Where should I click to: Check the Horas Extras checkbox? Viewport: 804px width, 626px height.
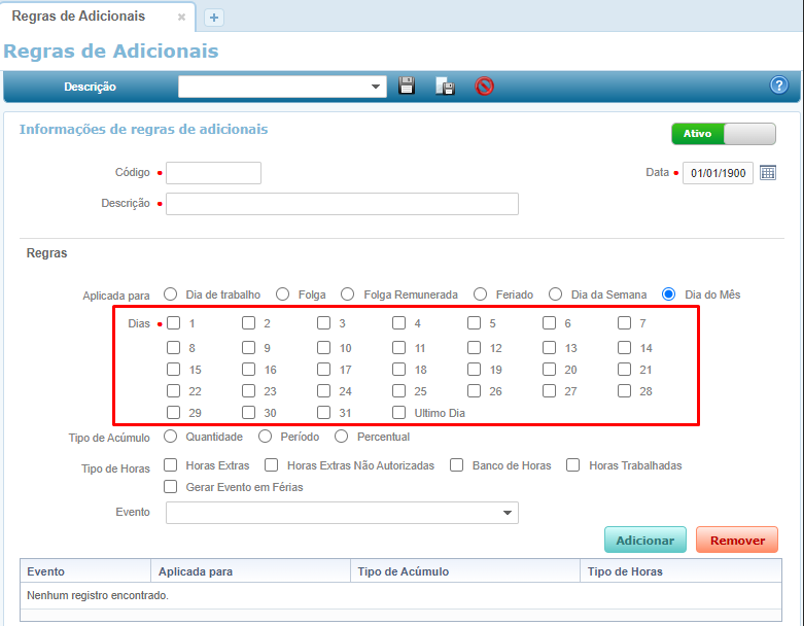coord(171,465)
